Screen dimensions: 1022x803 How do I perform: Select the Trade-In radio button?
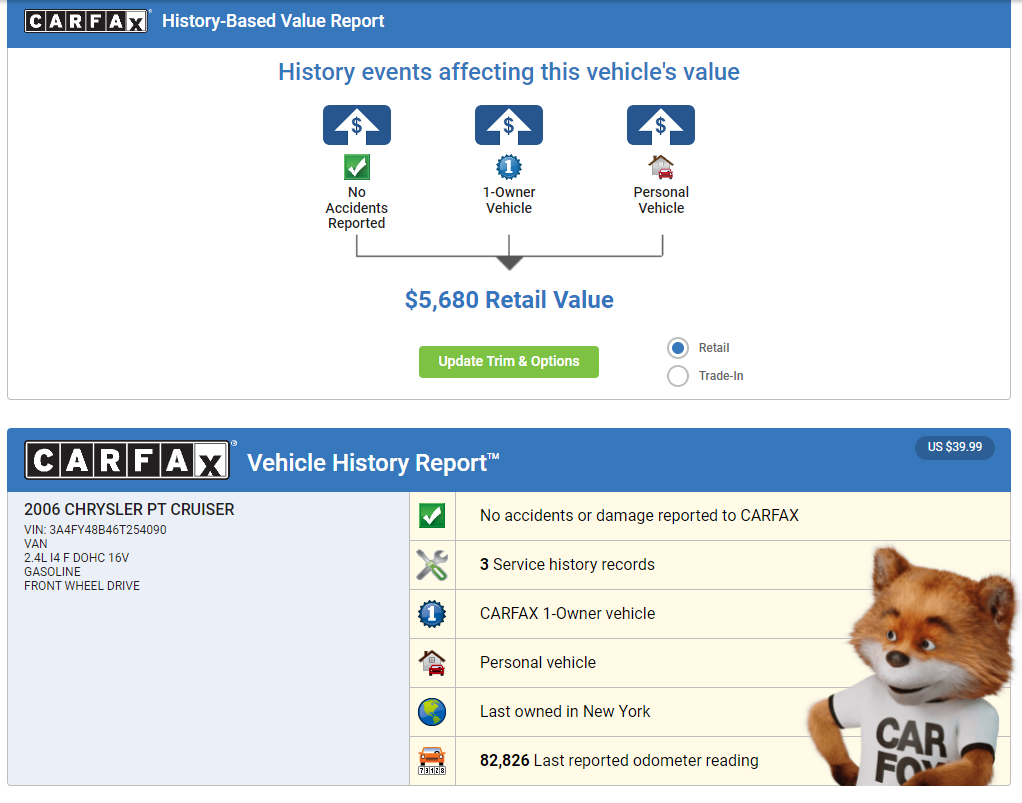[678, 376]
